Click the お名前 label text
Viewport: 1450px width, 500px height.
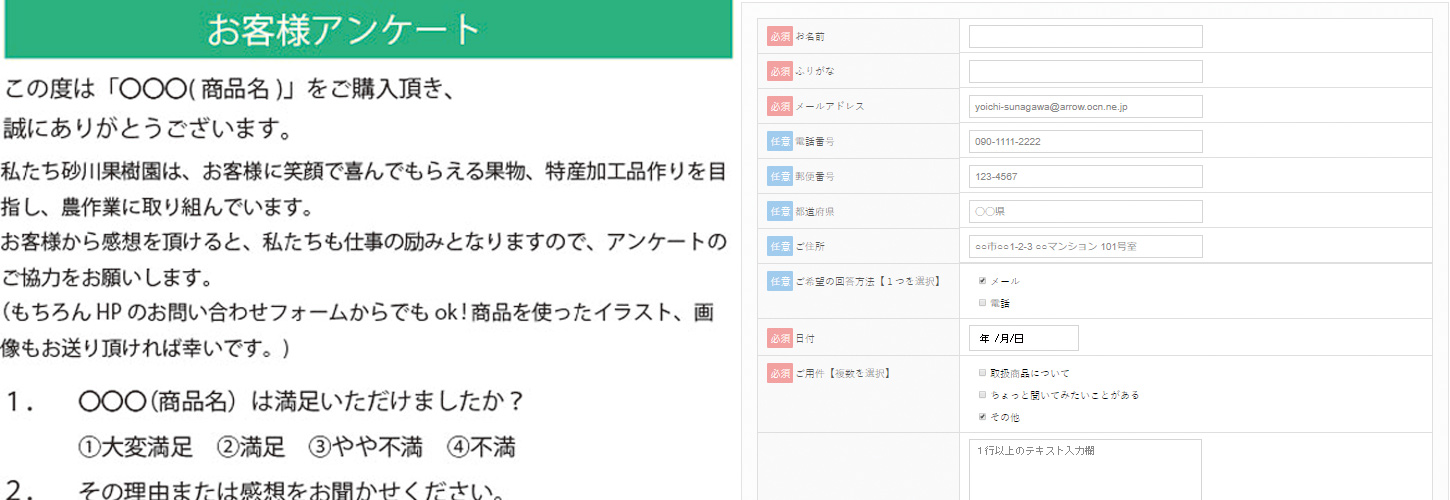click(x=810, y=37)
